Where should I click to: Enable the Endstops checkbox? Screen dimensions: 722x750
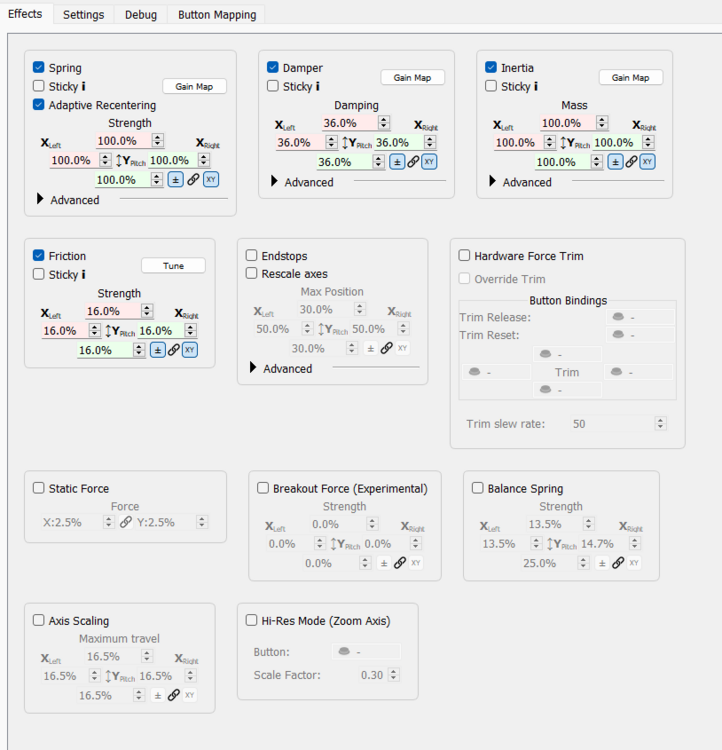pos(252,256)
